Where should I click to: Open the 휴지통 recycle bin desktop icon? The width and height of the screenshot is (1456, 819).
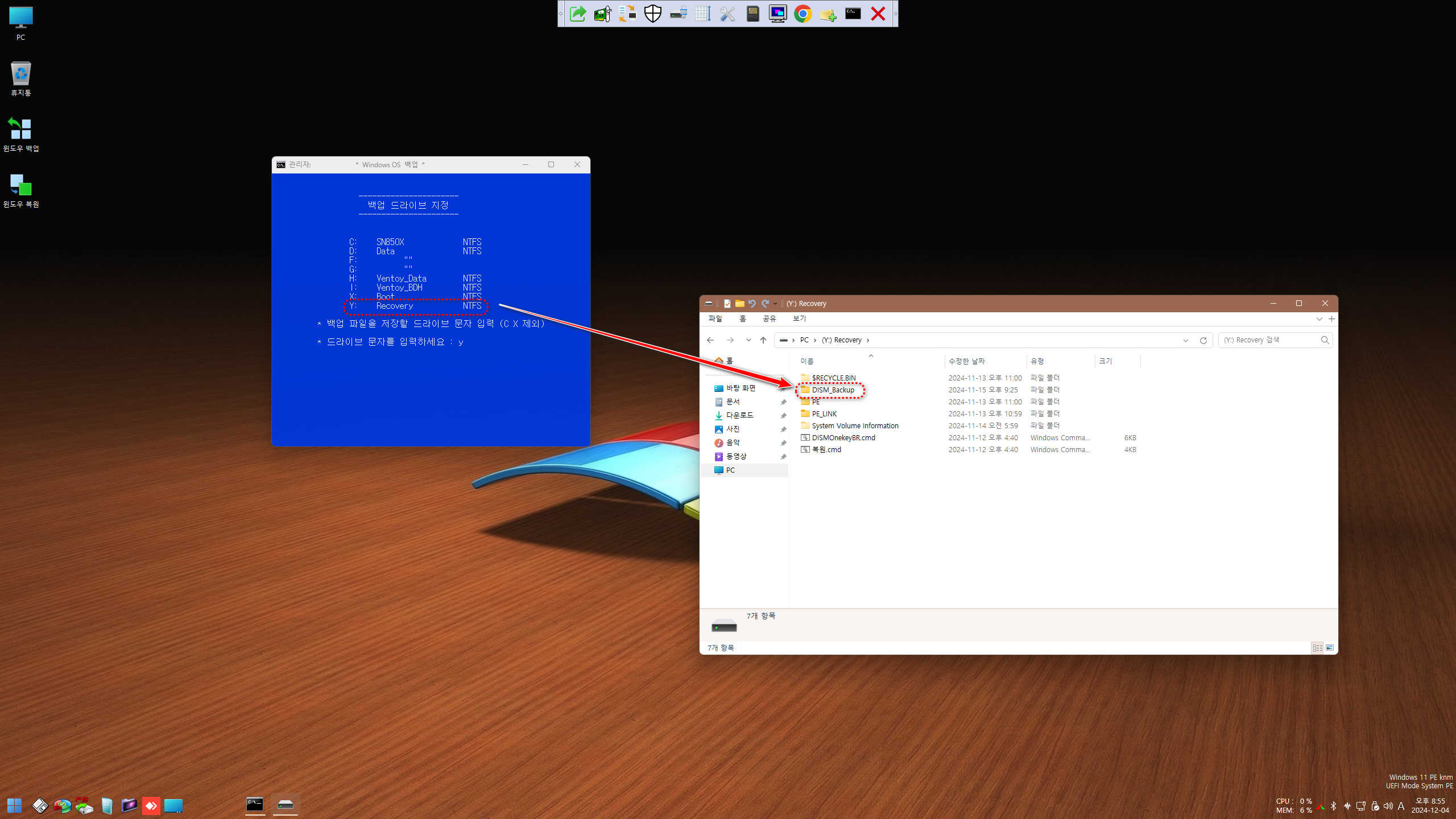(x=21, y=78)
